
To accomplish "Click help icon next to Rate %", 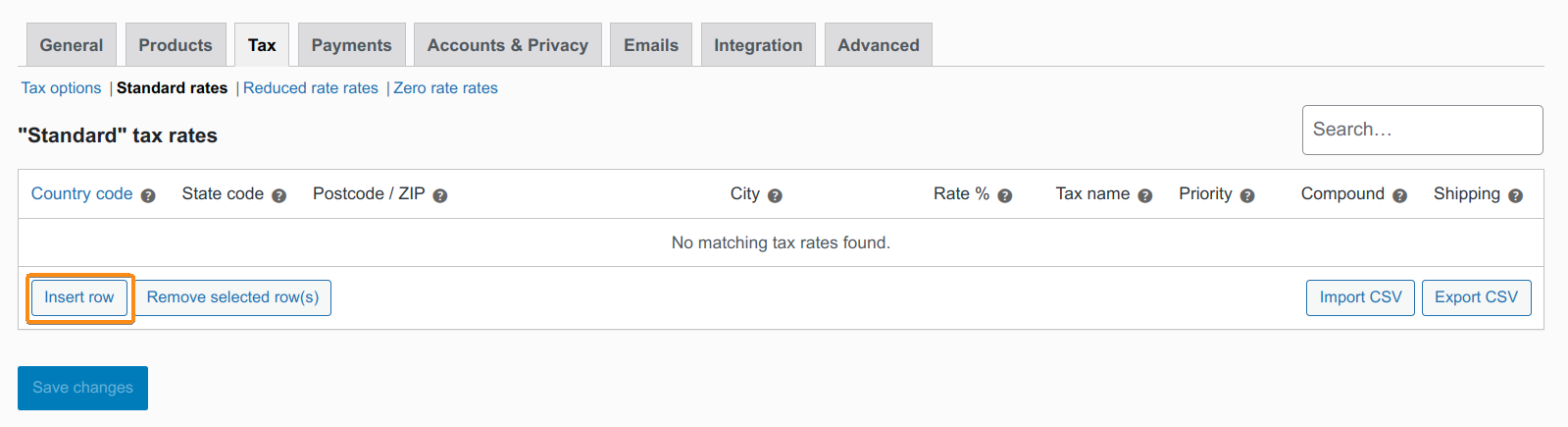I will pos(1005,195).
